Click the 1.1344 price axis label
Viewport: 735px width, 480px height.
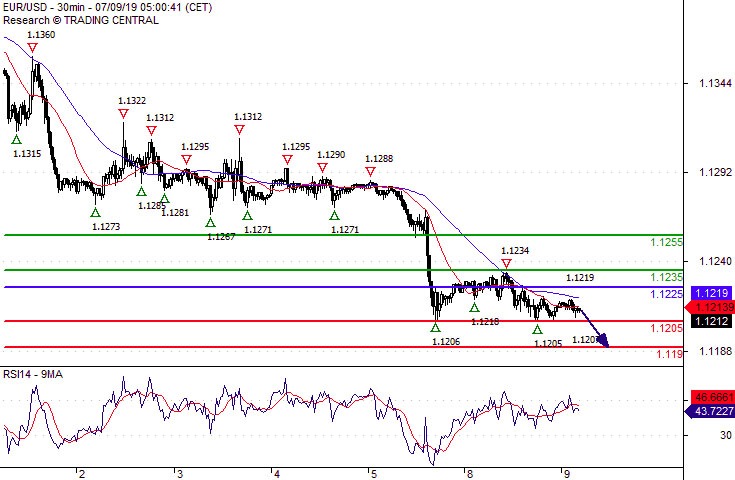tap(715, 83)
